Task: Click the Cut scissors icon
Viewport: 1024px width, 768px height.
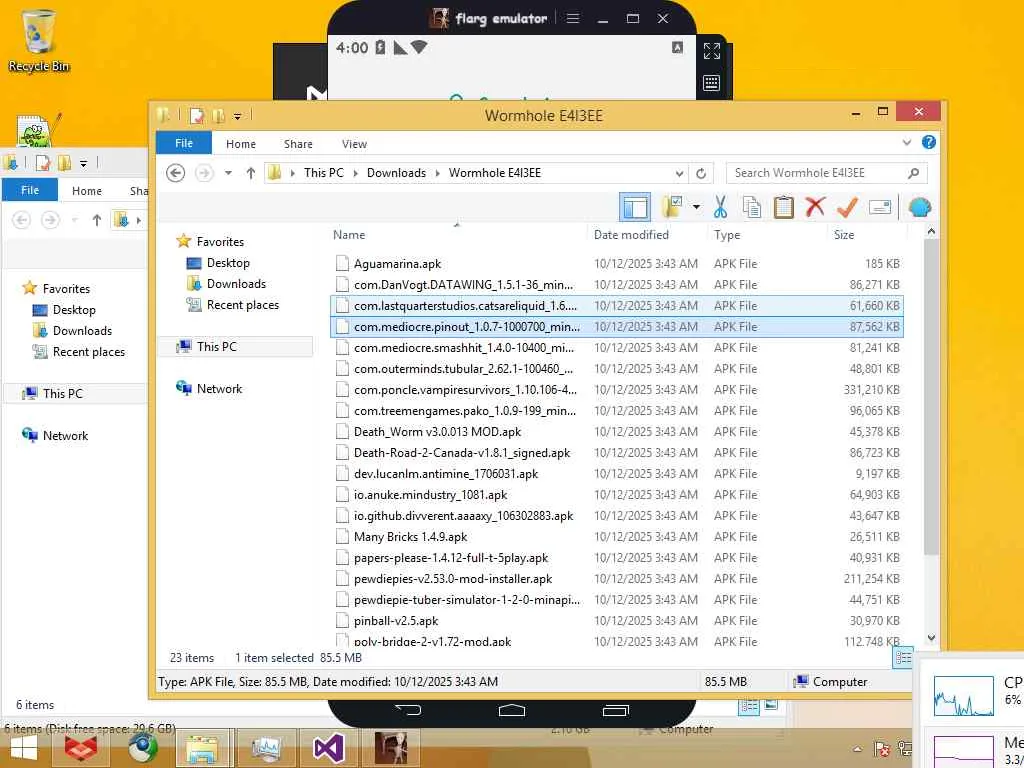Action: coord(720,208)
